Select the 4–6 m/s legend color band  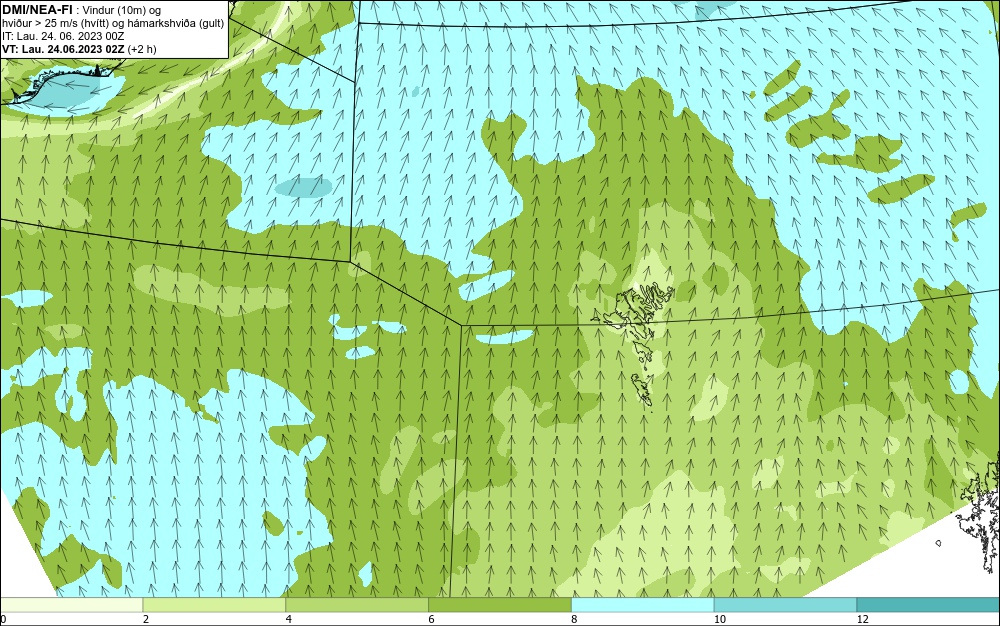[x=357, y=605]
